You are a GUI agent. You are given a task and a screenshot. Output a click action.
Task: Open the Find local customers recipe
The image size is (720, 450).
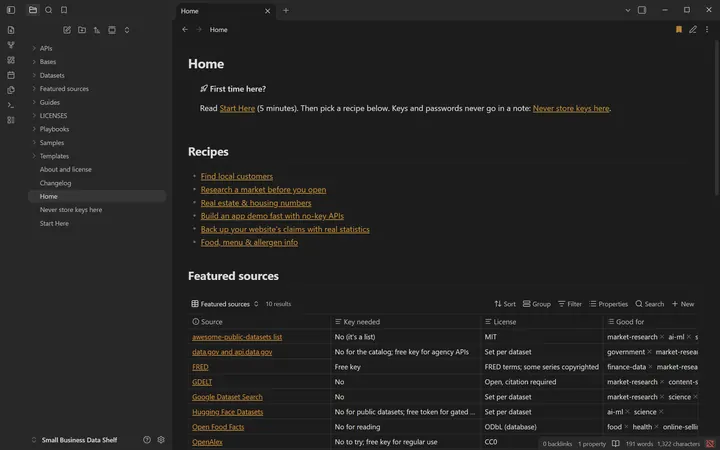[x=236, y=176]
